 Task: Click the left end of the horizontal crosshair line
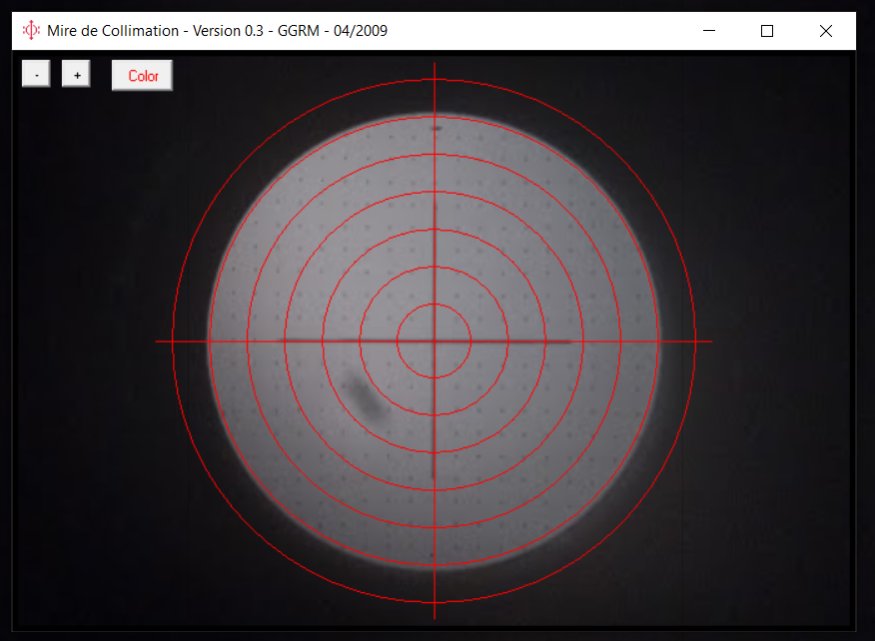(x=158, y=341)
